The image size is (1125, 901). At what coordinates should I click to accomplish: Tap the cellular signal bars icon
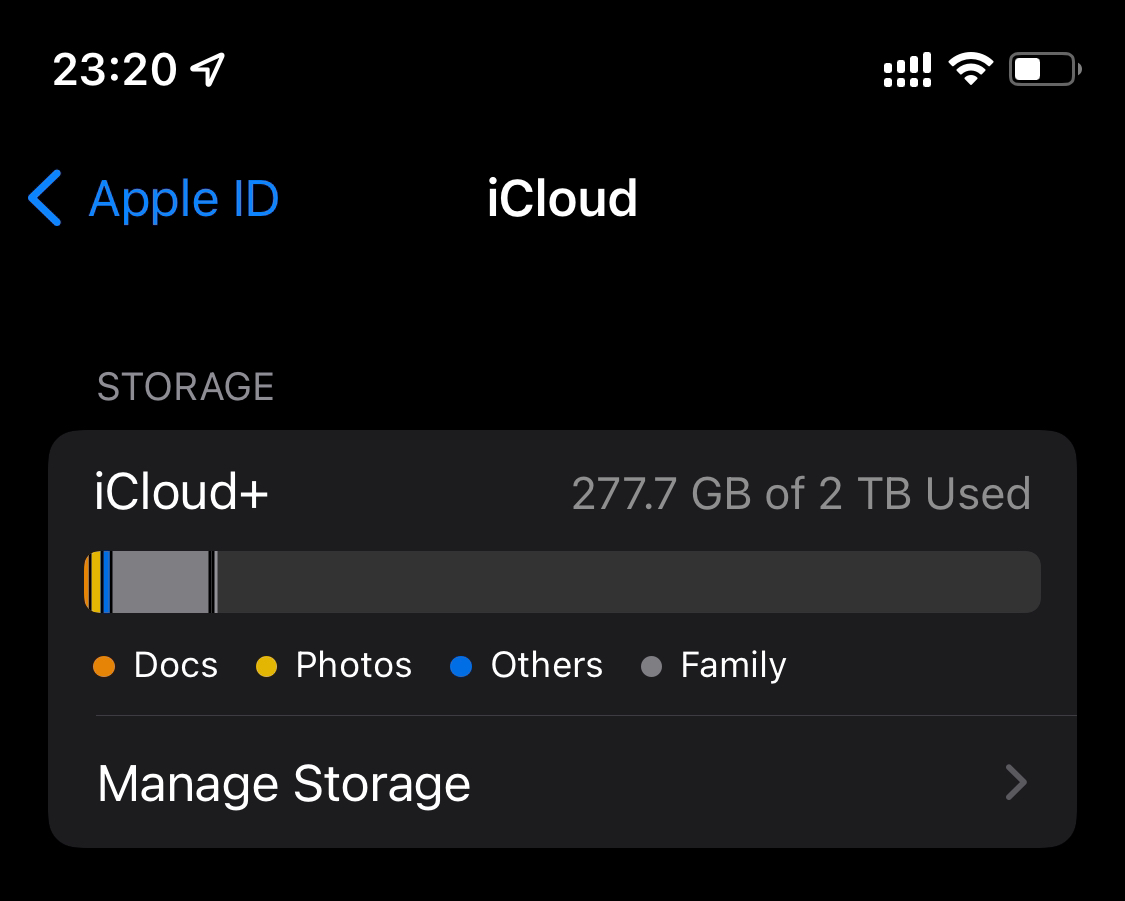pyautogui.click(x=907, y=70)
